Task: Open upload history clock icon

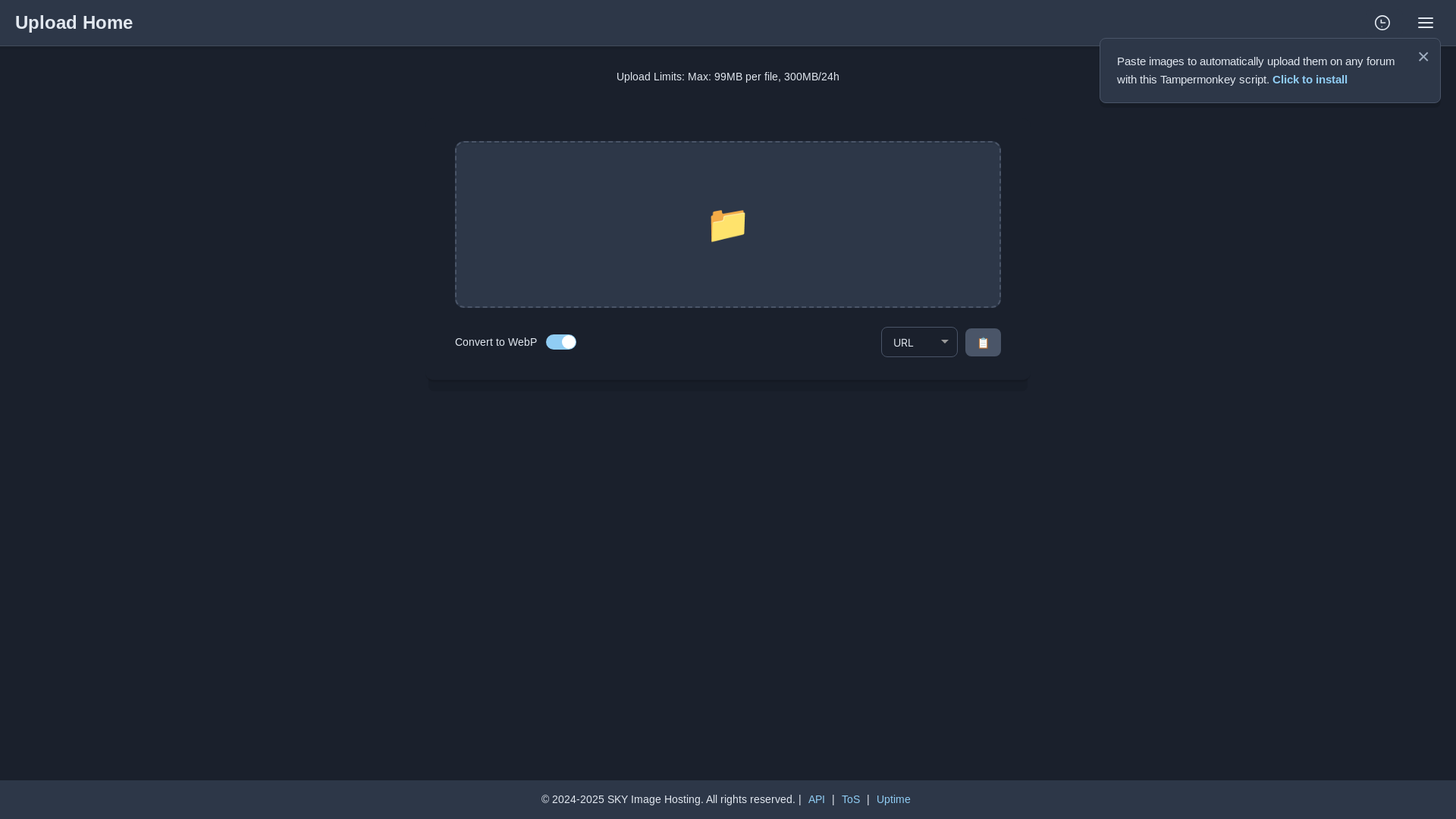Action: [x=1382, y=23]
